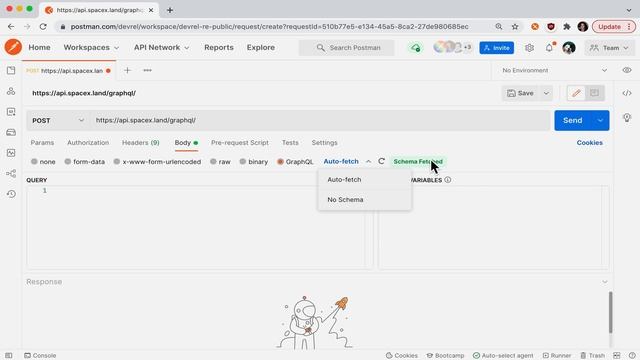Open the APIs sidebar icon
This screenshot has height=360, width=640.
click(x=11, y=91)
